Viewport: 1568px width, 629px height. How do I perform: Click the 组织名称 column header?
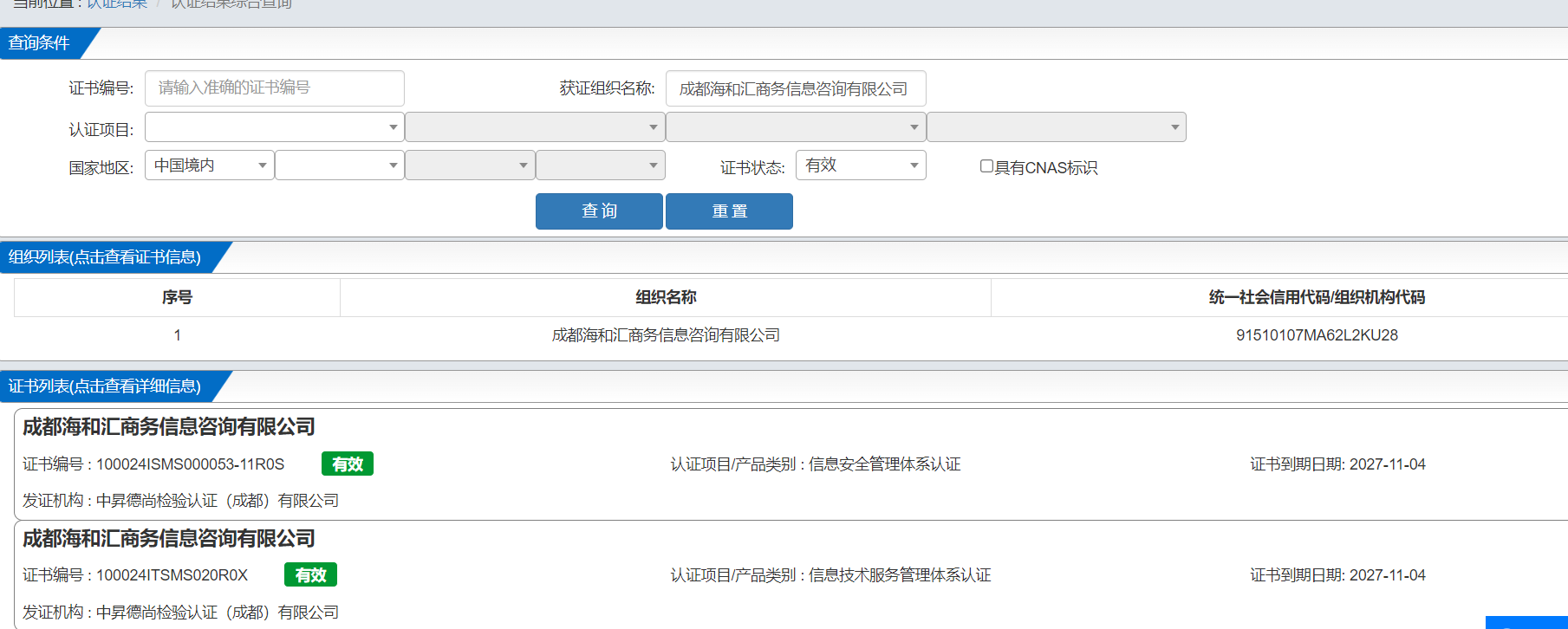666,297
